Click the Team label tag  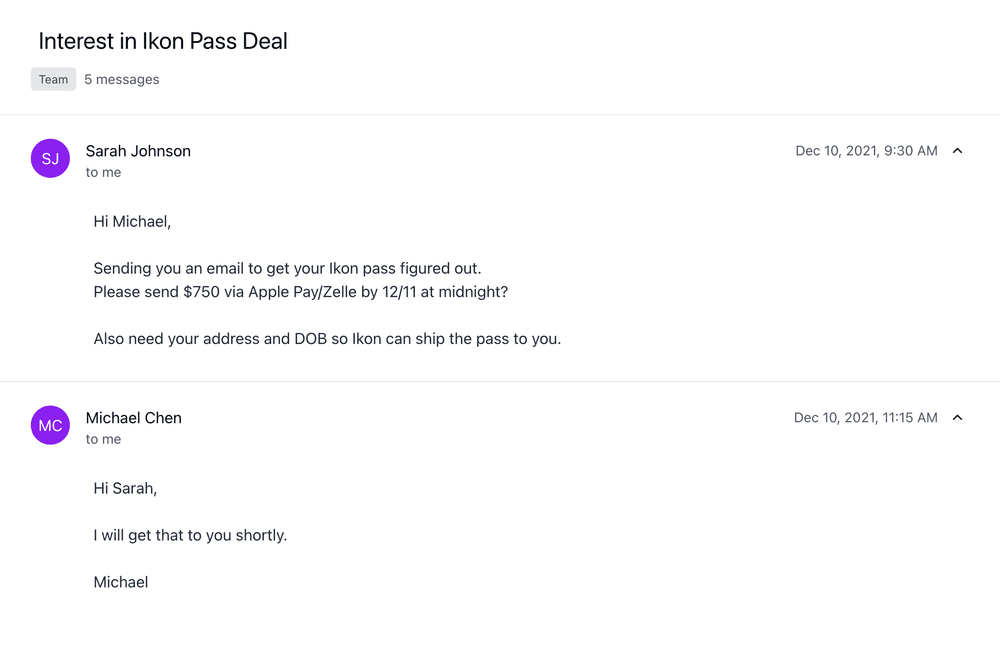coord(54,80)
